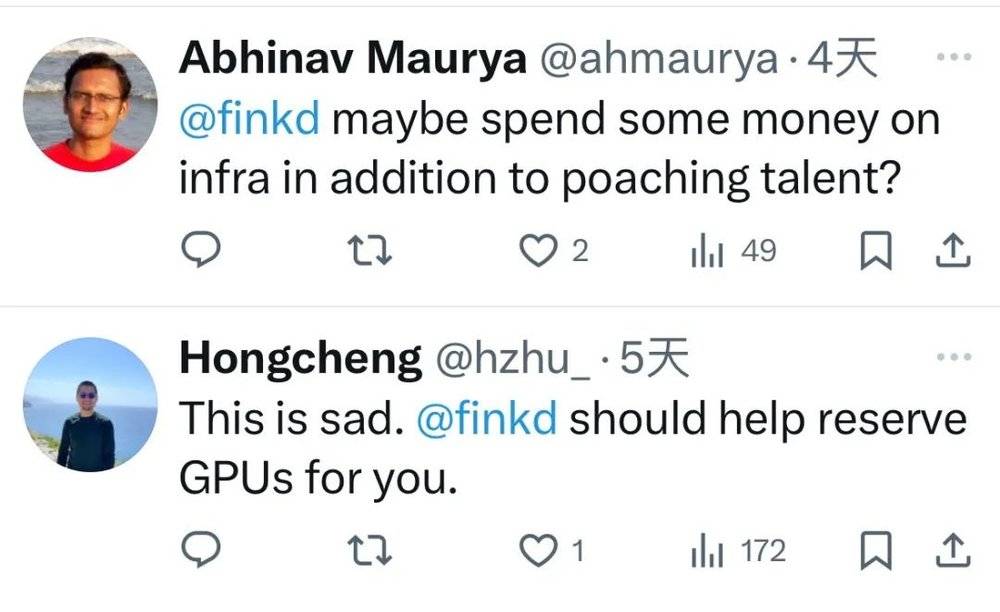Screen dimensions: 1000x612
Task: Retweet Abhinav Maurya's tweet
Action: pyautogui.click(x=370, y=251)
